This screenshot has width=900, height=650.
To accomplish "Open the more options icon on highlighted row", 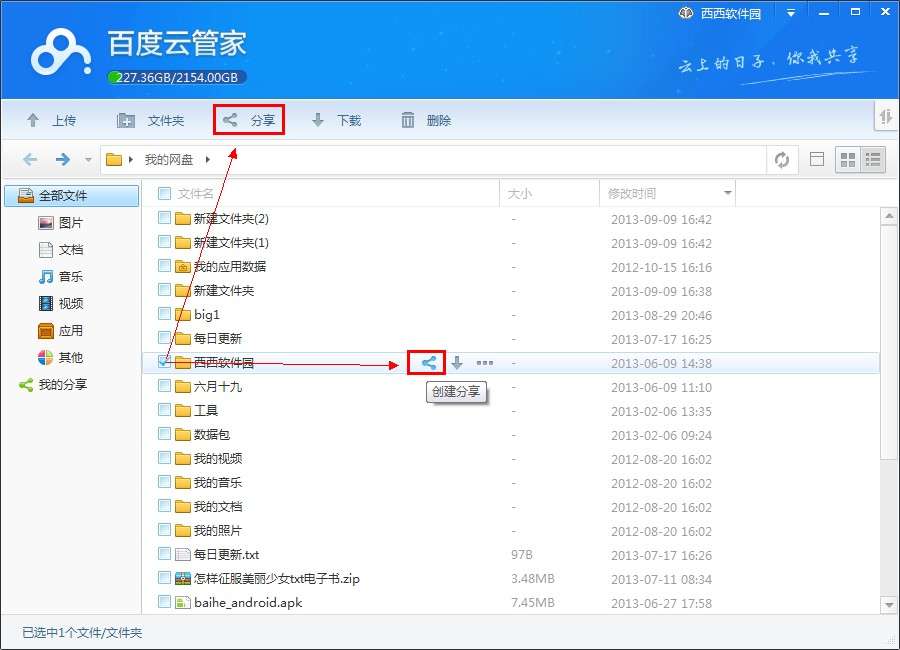I will pos(484,363).
